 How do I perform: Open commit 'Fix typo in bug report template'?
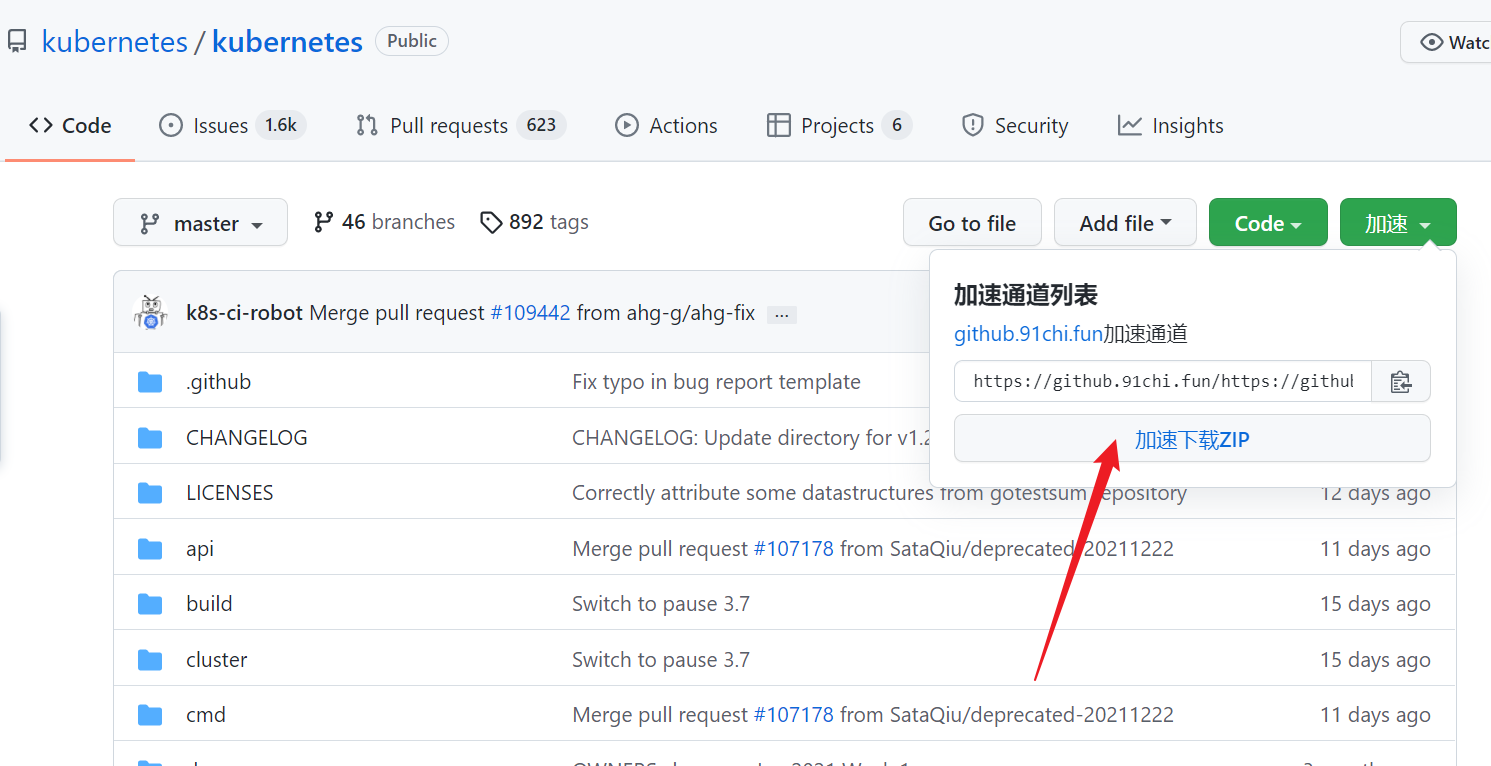coord(716,382)
